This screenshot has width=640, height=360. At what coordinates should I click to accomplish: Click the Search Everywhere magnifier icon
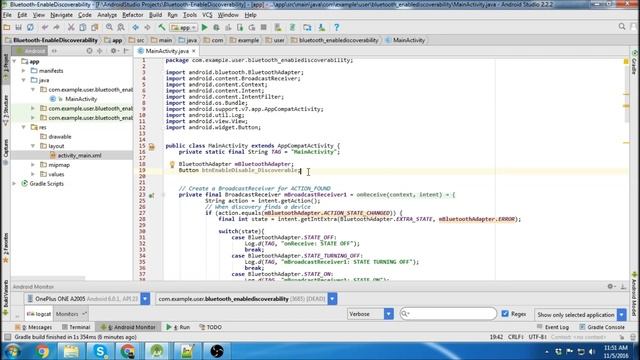pyautogui.click(x=622, y=27)
